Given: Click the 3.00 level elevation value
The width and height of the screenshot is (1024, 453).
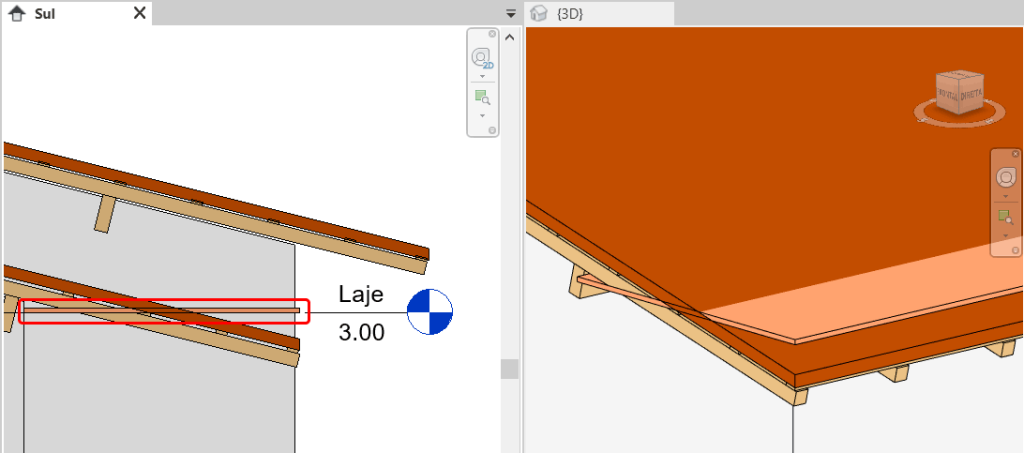Looking at the screenshot, I should tap(361, 333).
